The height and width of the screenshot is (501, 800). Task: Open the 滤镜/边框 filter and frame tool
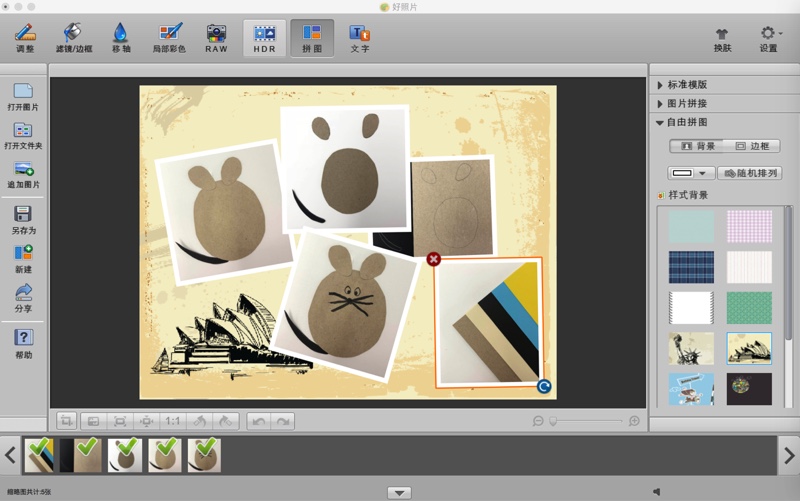click(74, 38)
